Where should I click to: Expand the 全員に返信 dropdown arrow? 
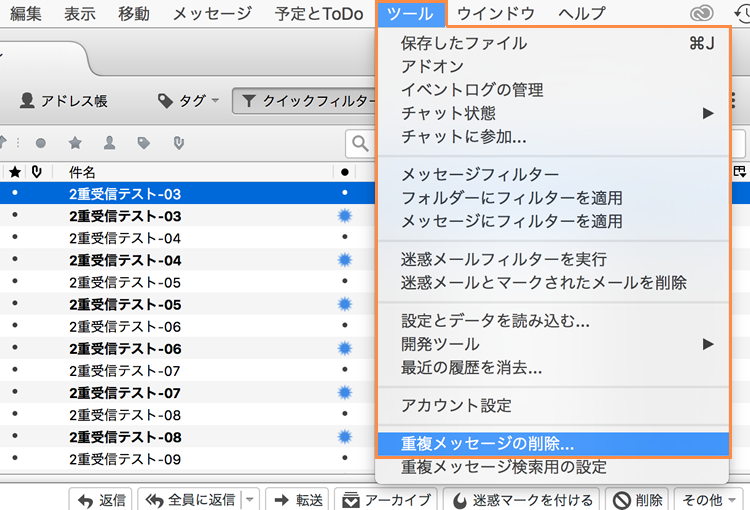[x=250, y=500]
